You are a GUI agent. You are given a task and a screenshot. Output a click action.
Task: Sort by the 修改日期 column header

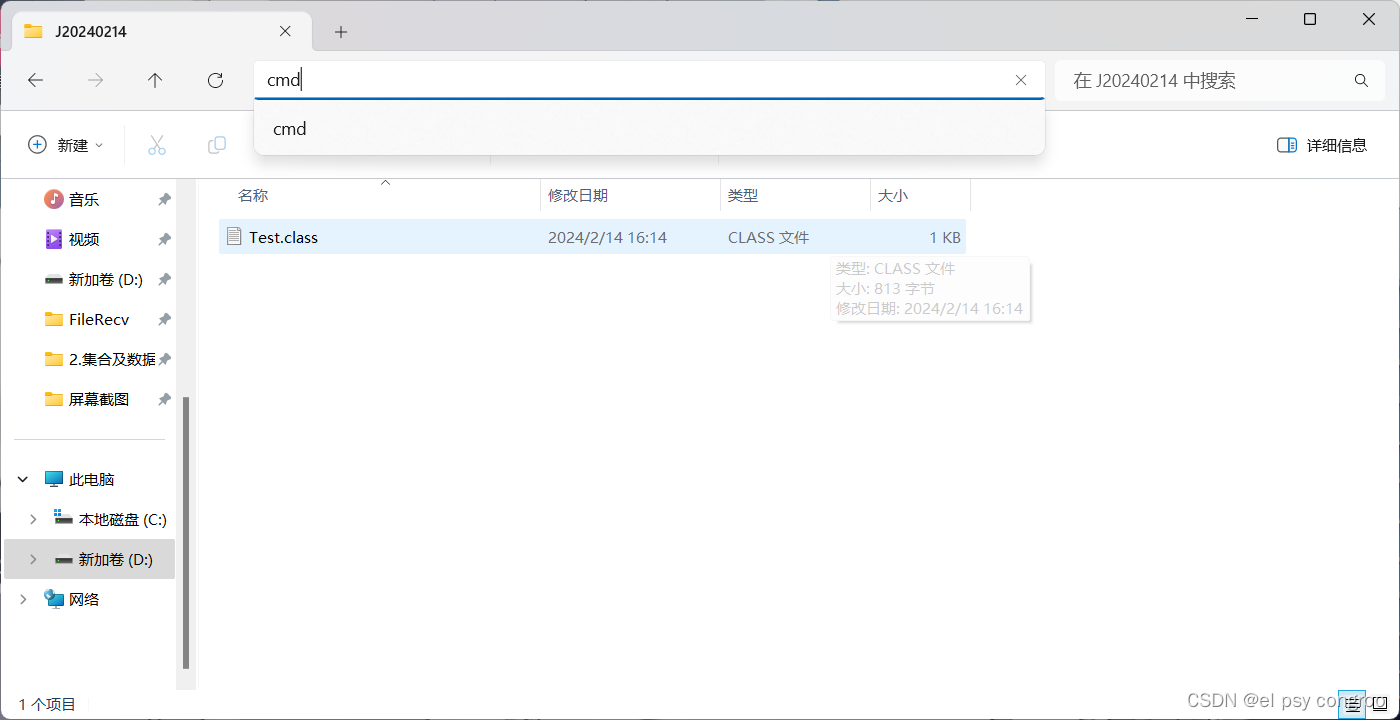[x=631, y=196]
